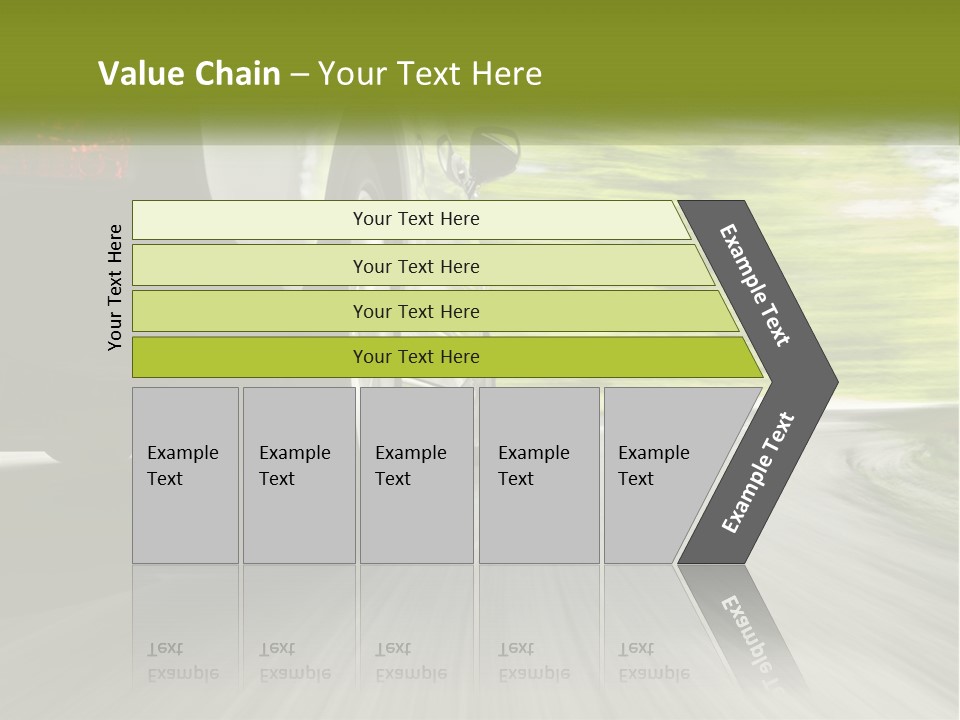The height and width of the screenshot is (720, 960).
Task: Select the slide title 'Value Chain – Your Text Here'
Action: pyautogui.click(x=320, y=73)
